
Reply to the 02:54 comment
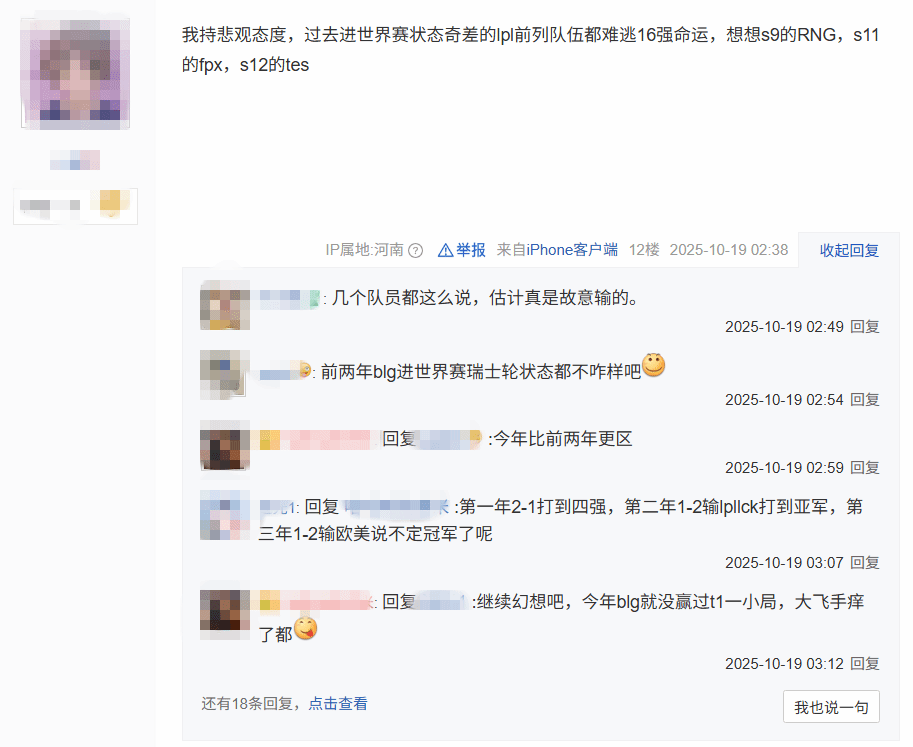coord(865,399)
